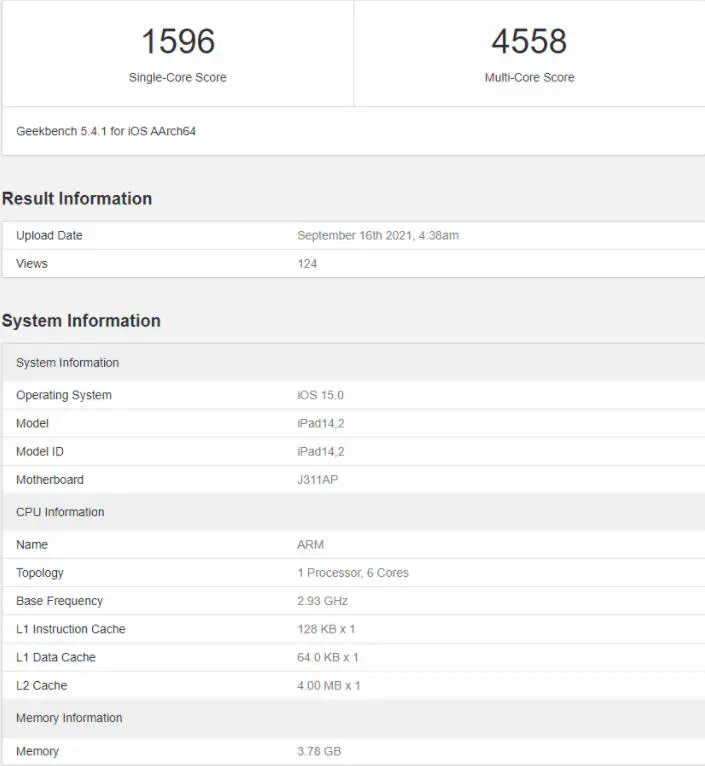Image resolution: width=705 pixels, height=766 pixels.
Task: Click the 64.0 KB x 1 value
Action: [x=327, y=657]
